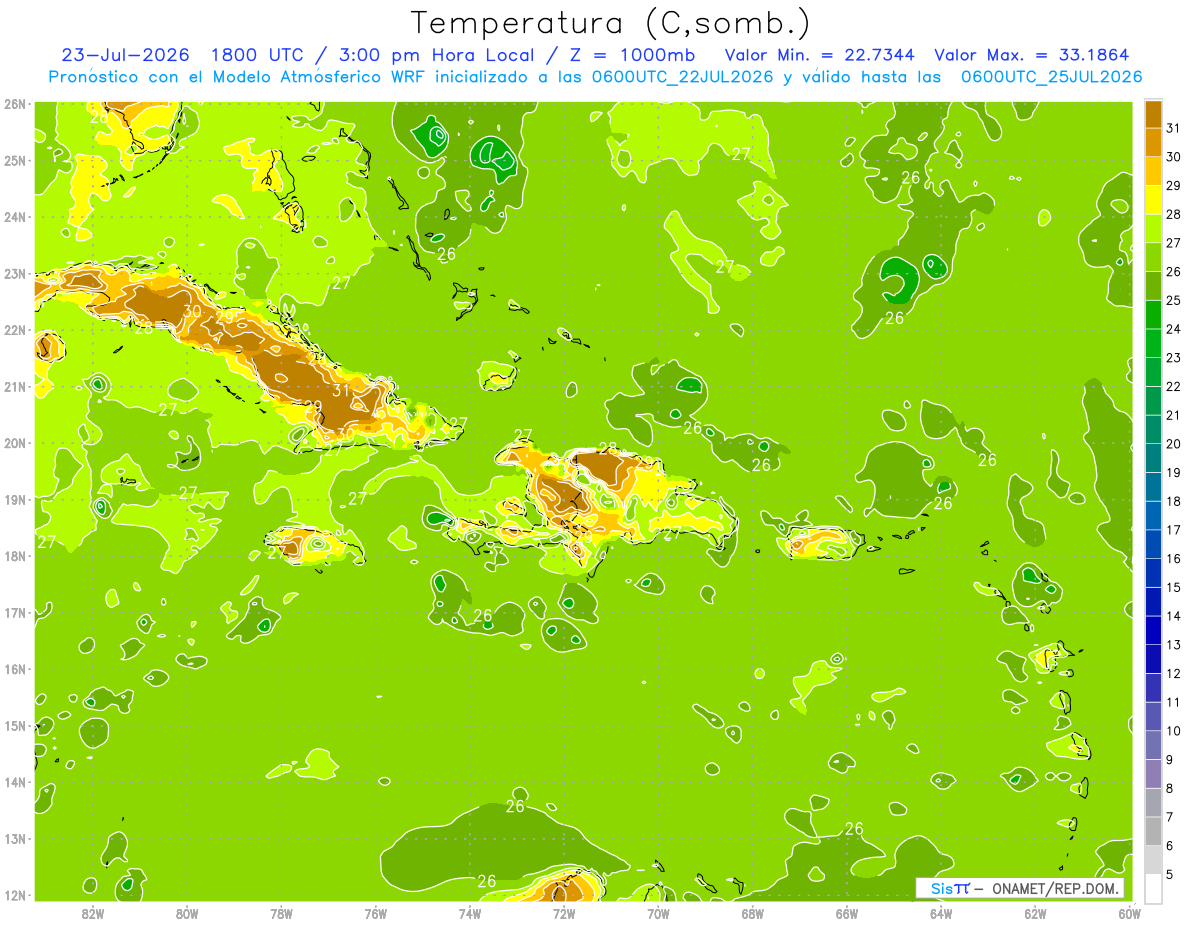Image resolution: width=1200 pixels, height=927 pixels.
Task: Click the color bar label '10'
Action: pyautogui.click(x=1174, y=730)
